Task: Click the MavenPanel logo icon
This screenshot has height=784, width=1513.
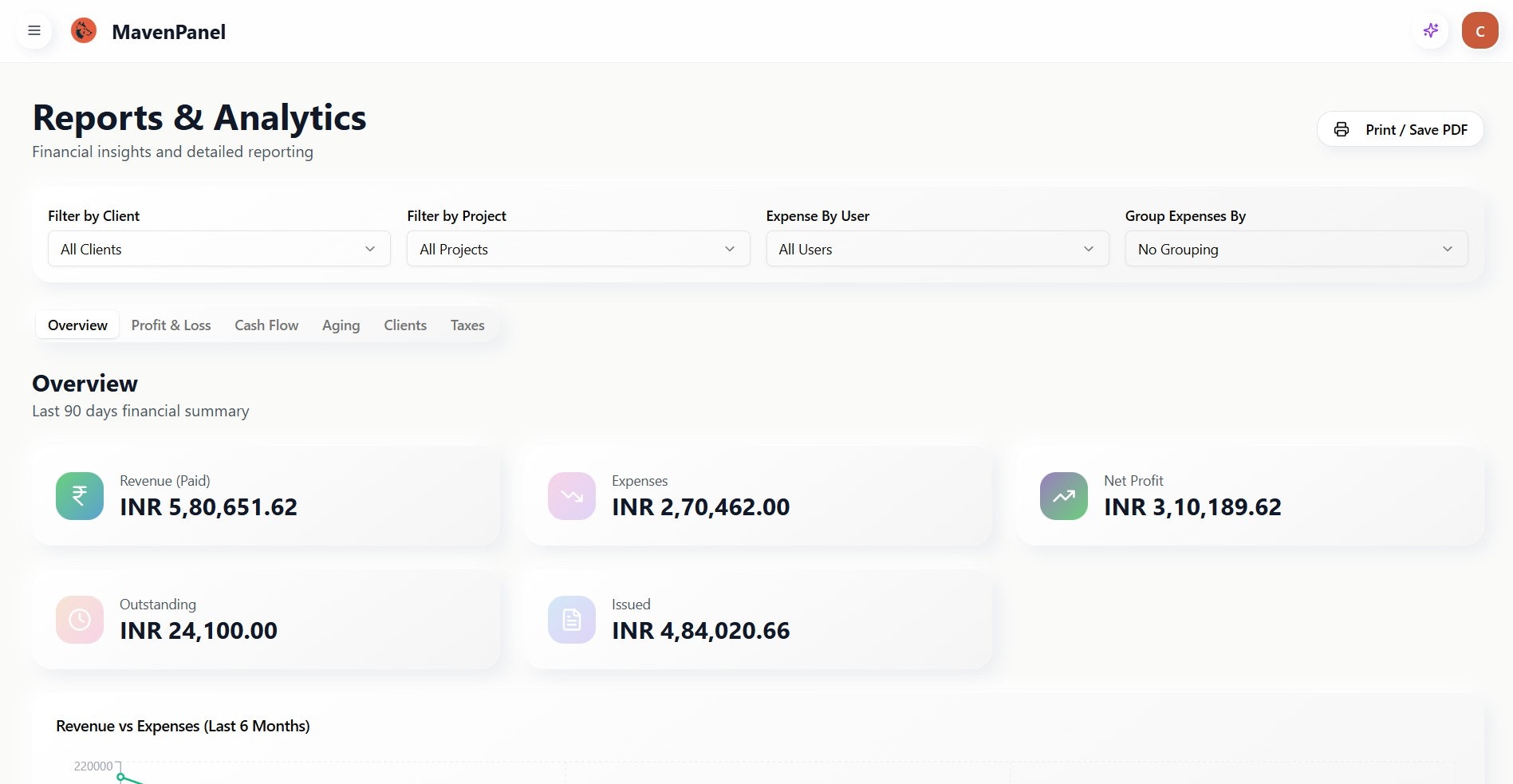Action: tap(84, 31)
